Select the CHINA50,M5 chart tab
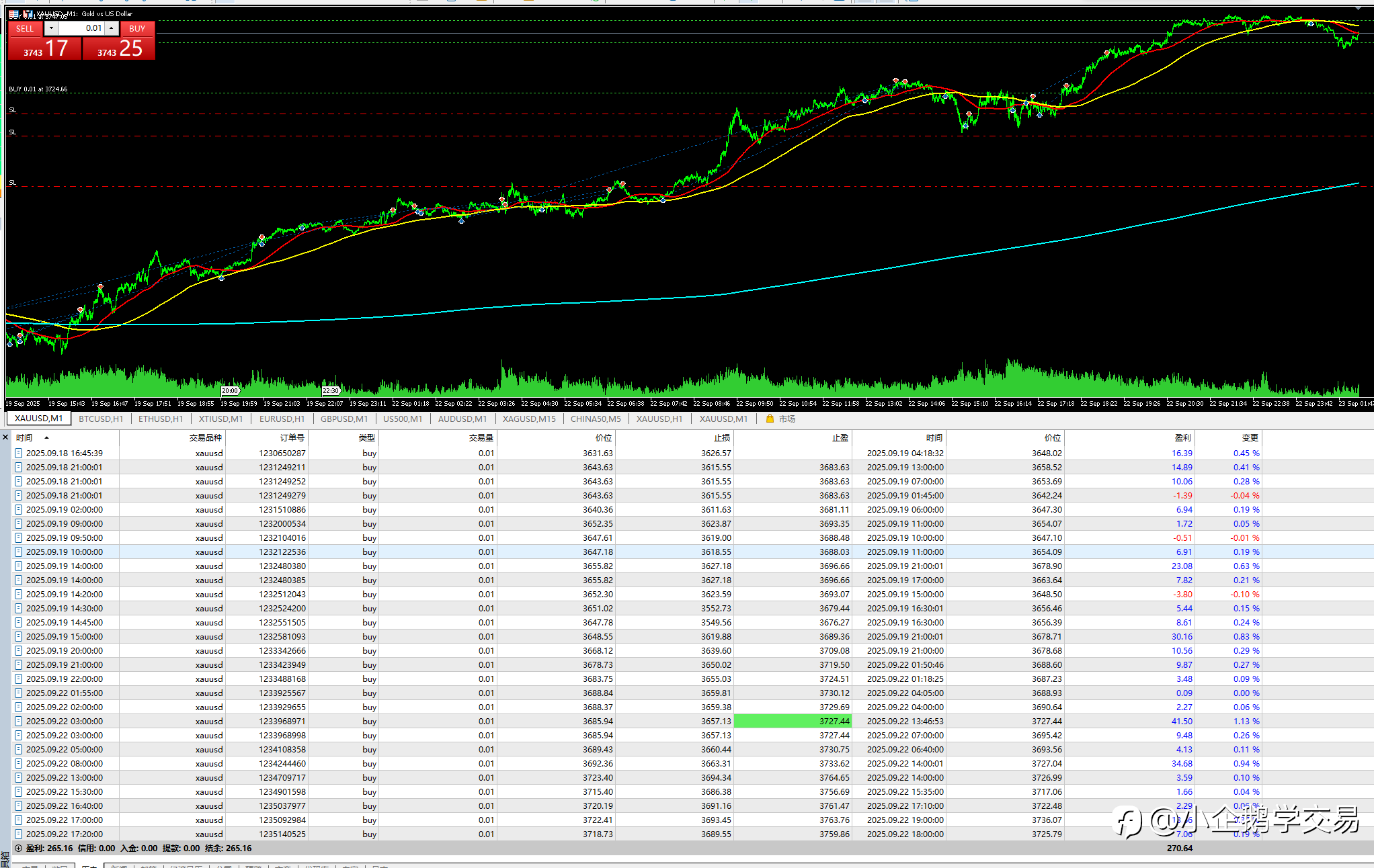This screenshot has width=1374, height=868. 596,419
